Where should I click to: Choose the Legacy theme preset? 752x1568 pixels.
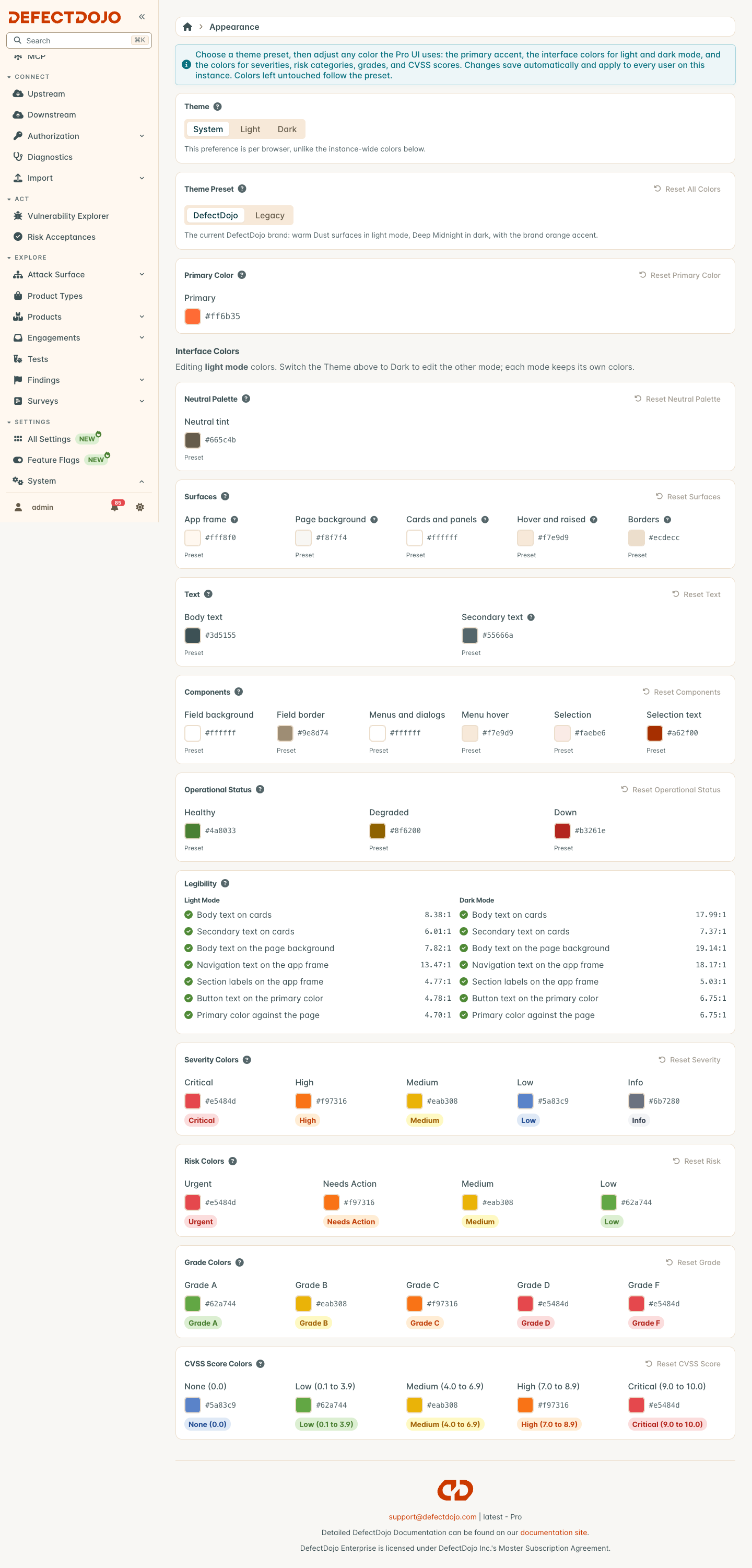tap(270, 216)
